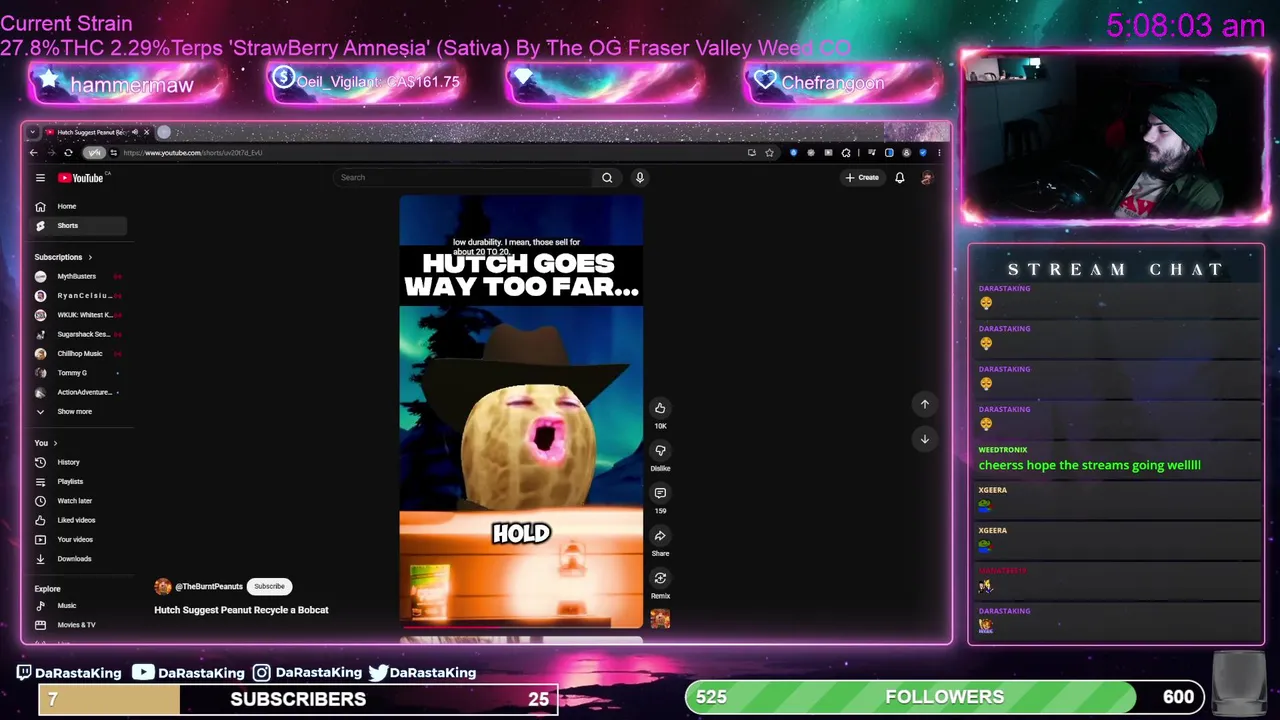Click the Create button

[862, 178]
